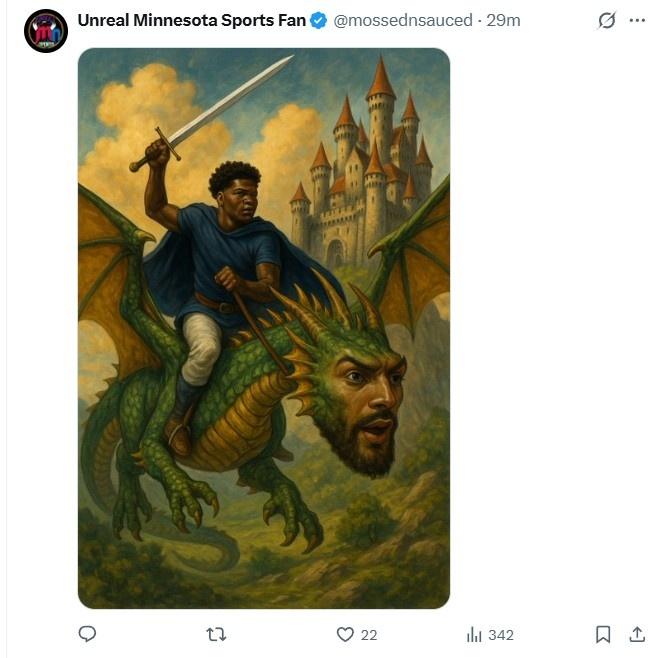Screen dimensions: 662x658
Task: Open the Unreal Minnesota Sports Fan profile name
Action: (x=191, y=20)
